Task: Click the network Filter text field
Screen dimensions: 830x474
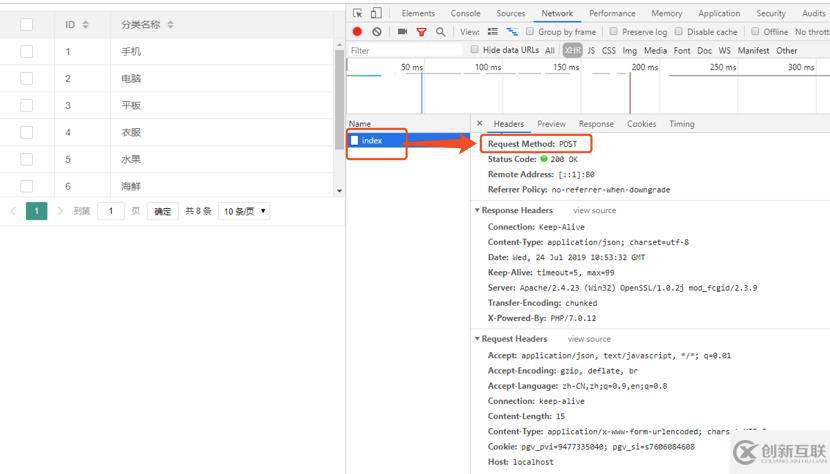Action: click(x=405, y=50)
